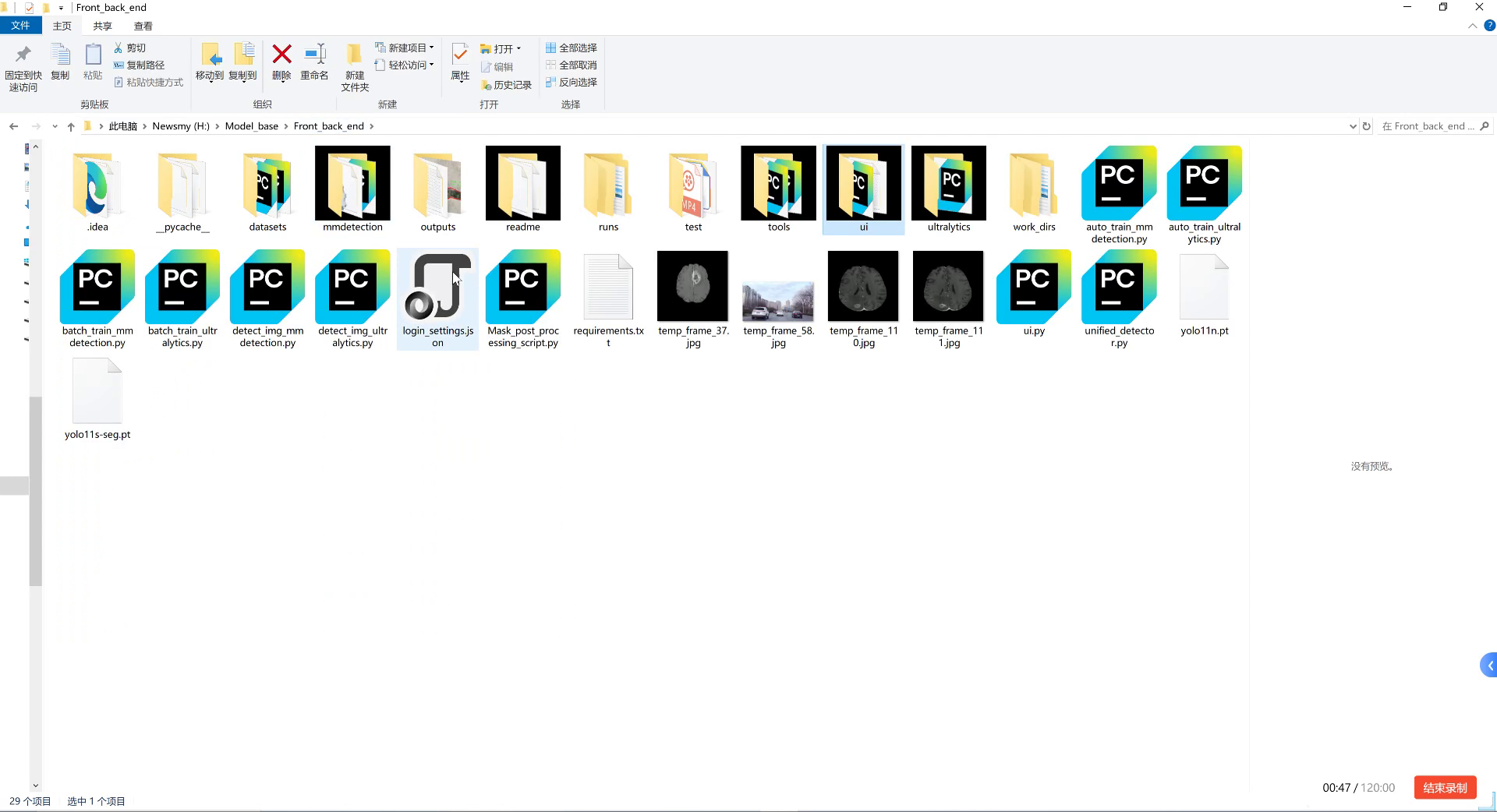1497x812 pixels.
Task: Open the File tab
Action: (20, 26)
